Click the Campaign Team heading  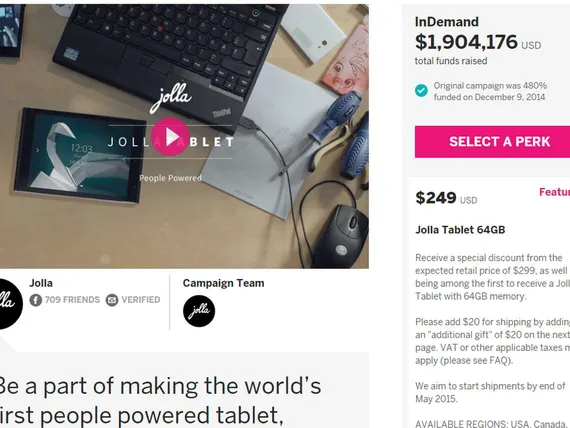[x=224, y=283]
